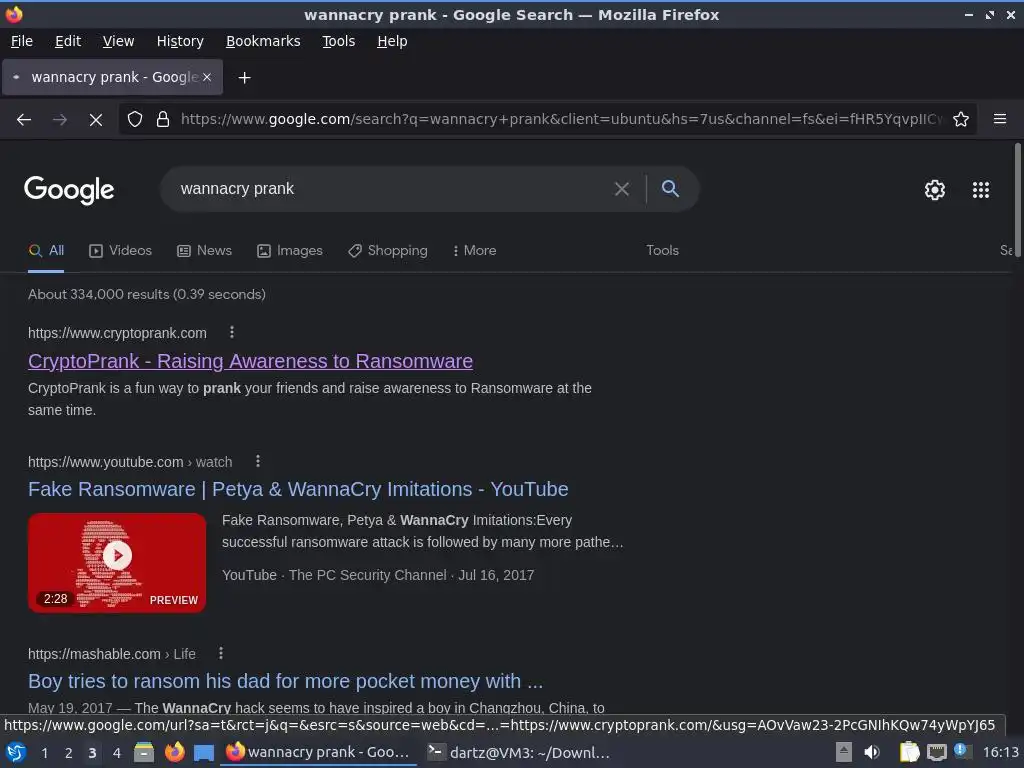Open the Google apps grid

[981, 190]
